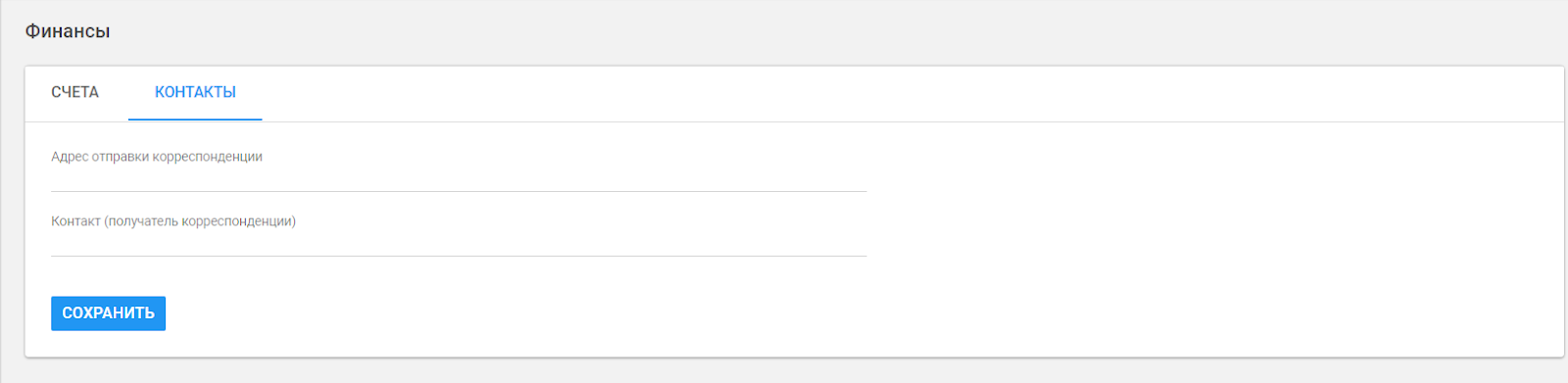The width and height of the screenshot is (1568, 383).
Task: Place the cursor in the correspondence recipient input
Action: (x=459, y=243)
